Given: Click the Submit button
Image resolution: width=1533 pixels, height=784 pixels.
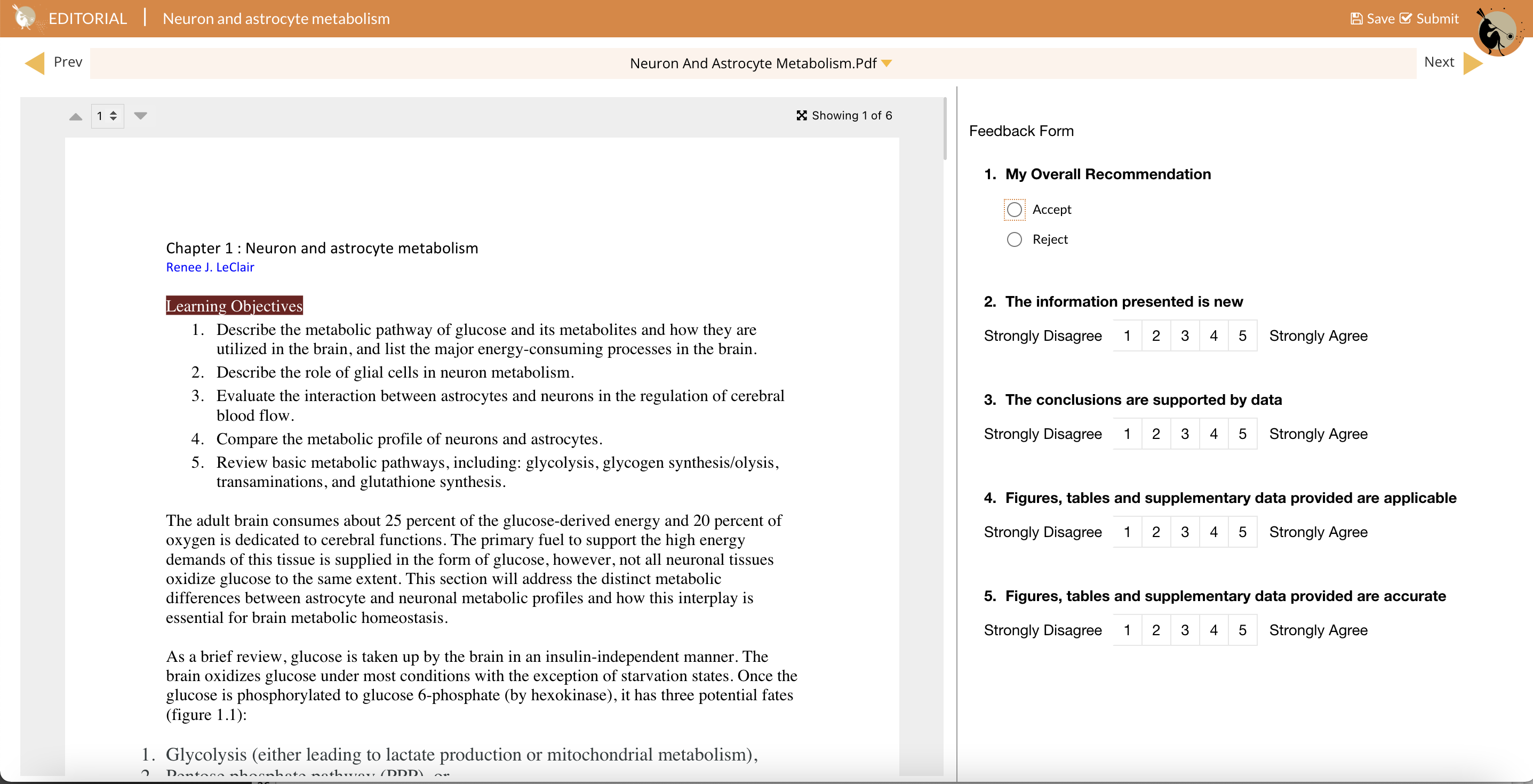Looking at the screenshot, I should (1430, 19).
